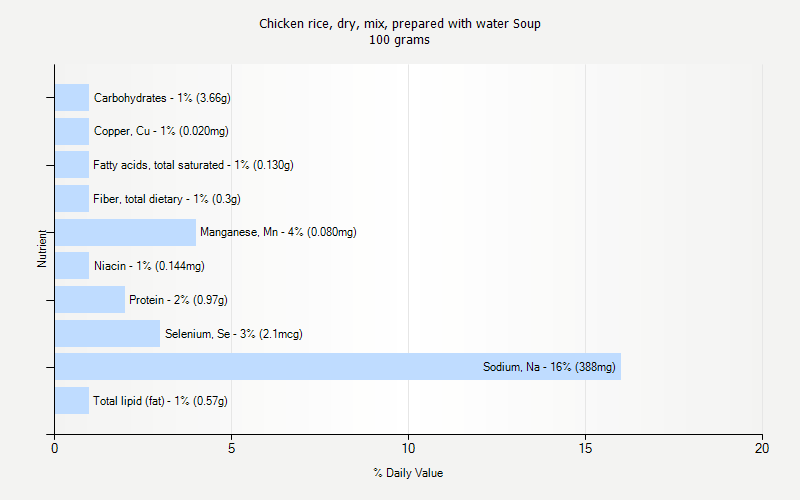
Task: Click the '% Daily Value' axis label
Action: [408, 473]
